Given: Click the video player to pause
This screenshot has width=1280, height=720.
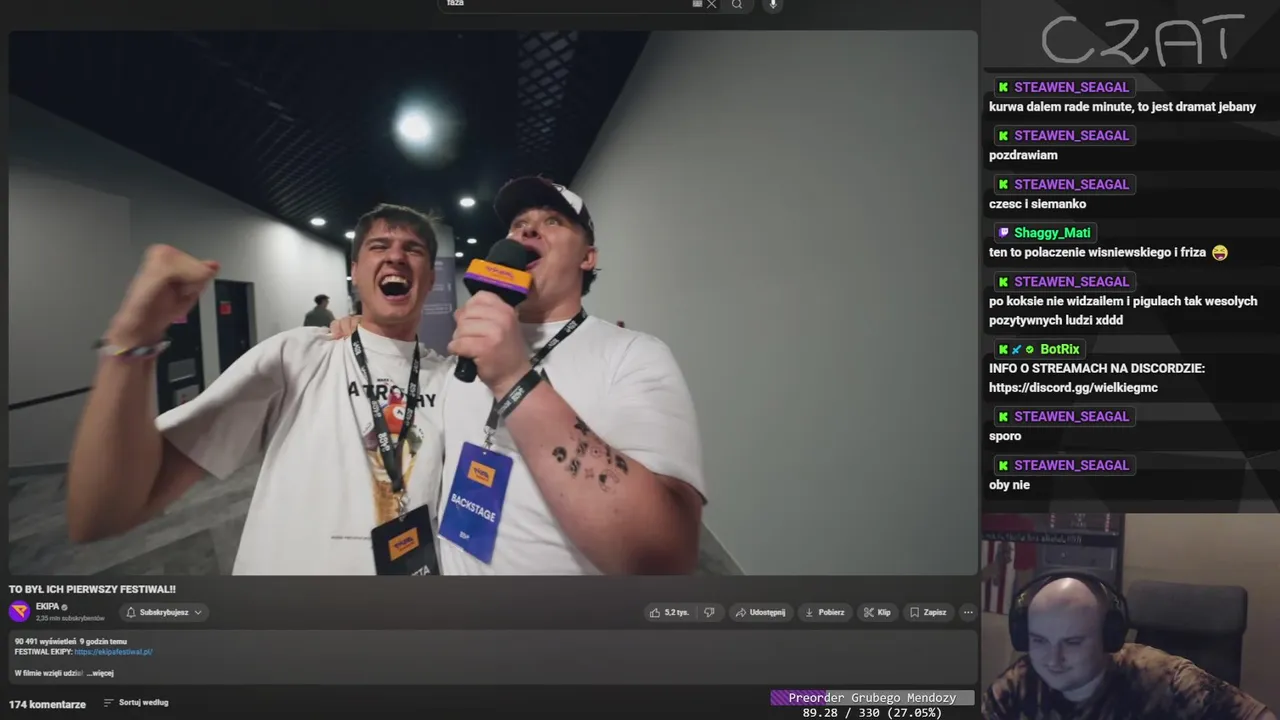Looking at the screenshot, I should pyautogui.click(x=493, y=302).
